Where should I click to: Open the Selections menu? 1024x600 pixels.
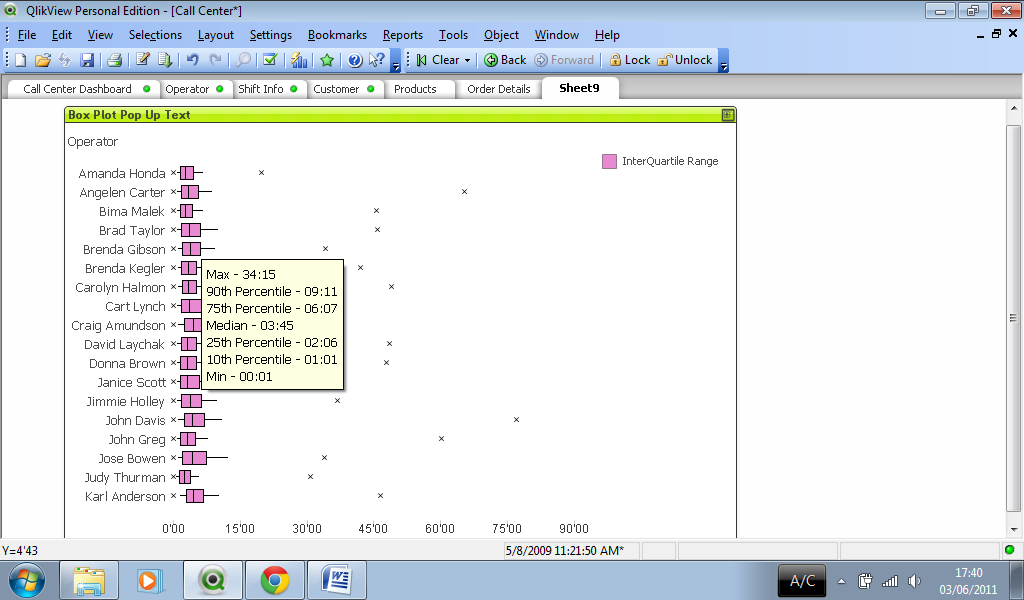[x=155, y=35]
